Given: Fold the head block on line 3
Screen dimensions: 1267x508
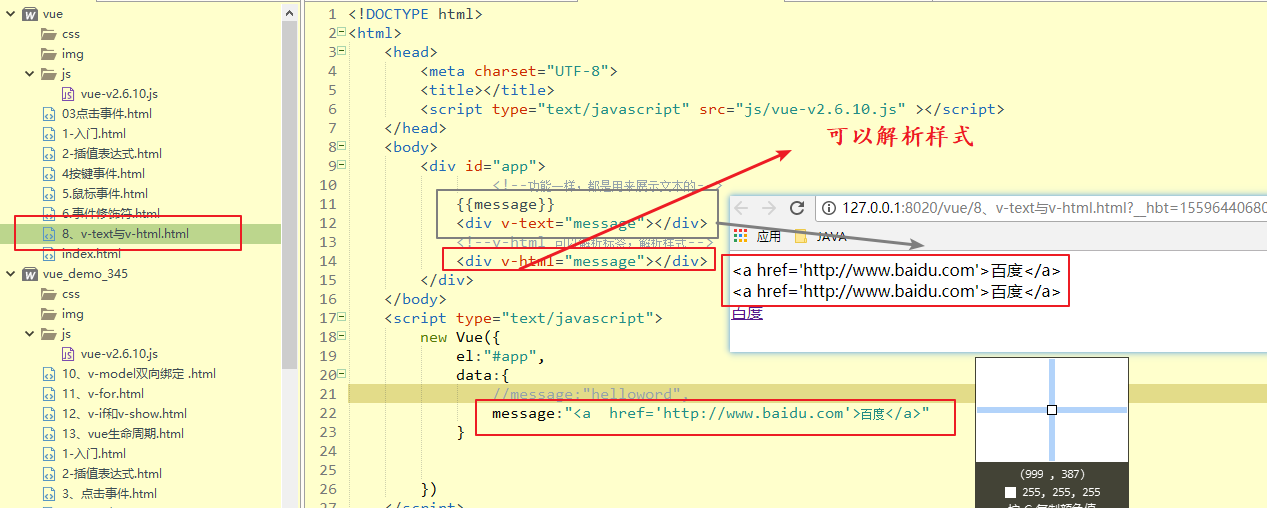Looking at the screenshot, I should [341, 51].
